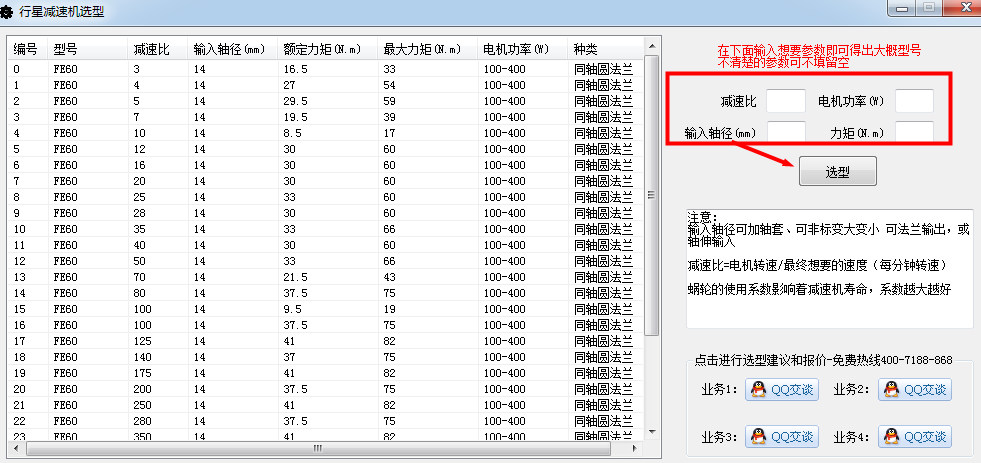The height and width of the screenshot is (463, 981).
Task: Select row 1 with ratio 4
Action: pyautogui.click(x=325, y=85)
